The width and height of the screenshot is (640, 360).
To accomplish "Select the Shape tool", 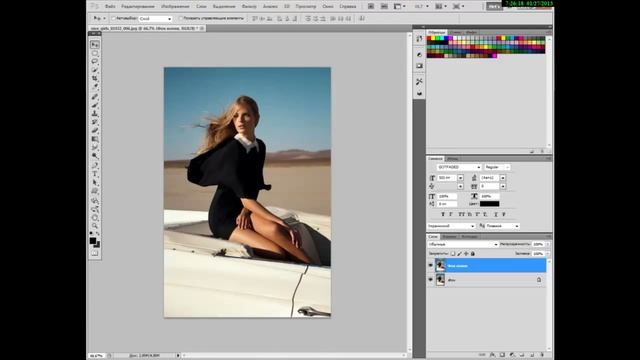I will click(x=95, y=191).
